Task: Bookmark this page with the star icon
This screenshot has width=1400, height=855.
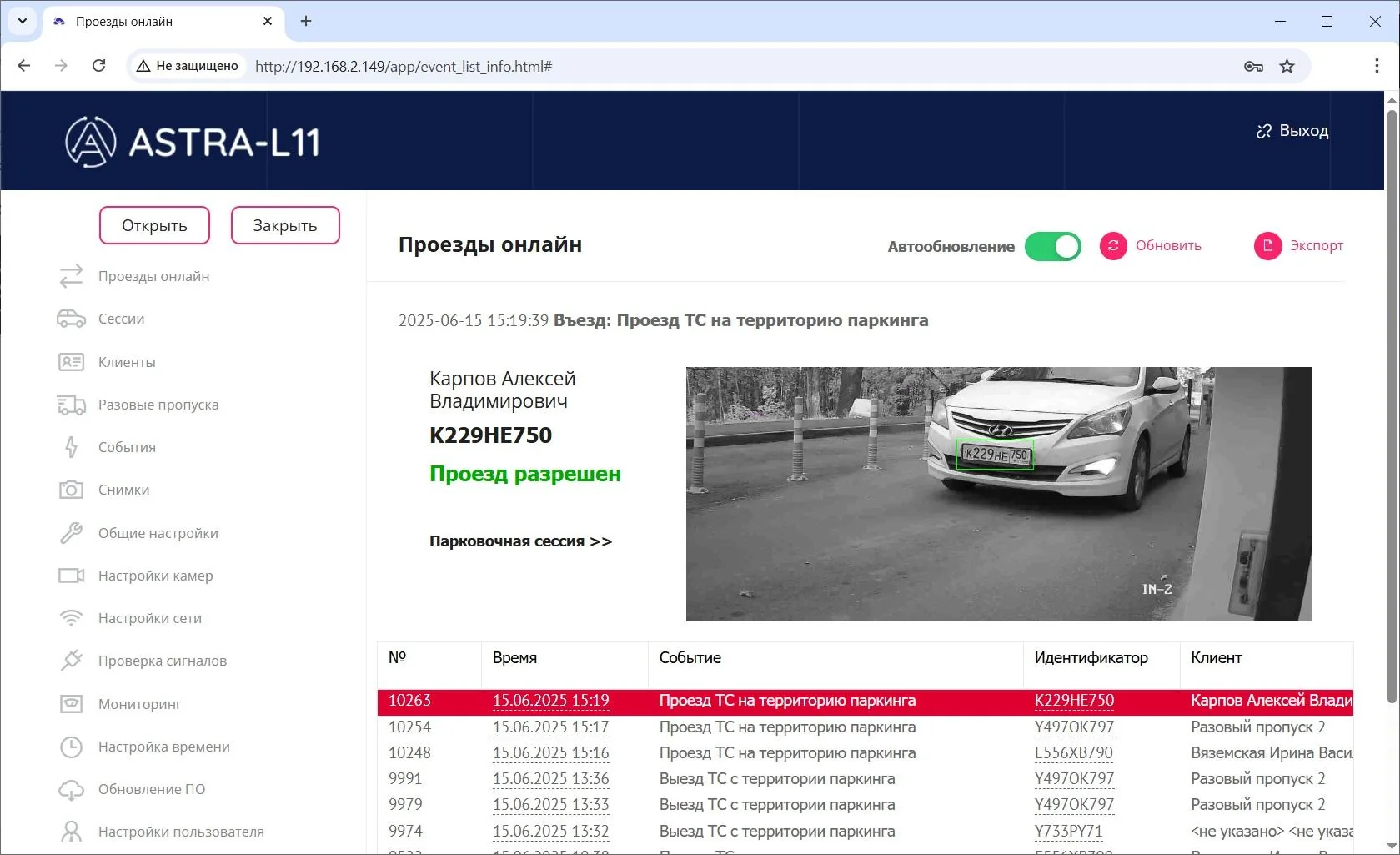Action: click(x=1287, y=66)
